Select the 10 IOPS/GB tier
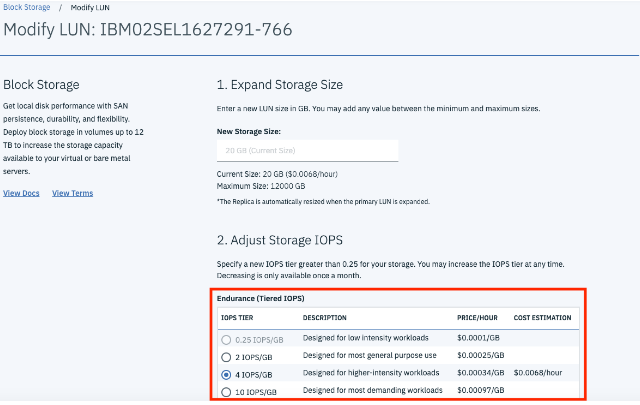The image size is (640, 405). (226, 392)
